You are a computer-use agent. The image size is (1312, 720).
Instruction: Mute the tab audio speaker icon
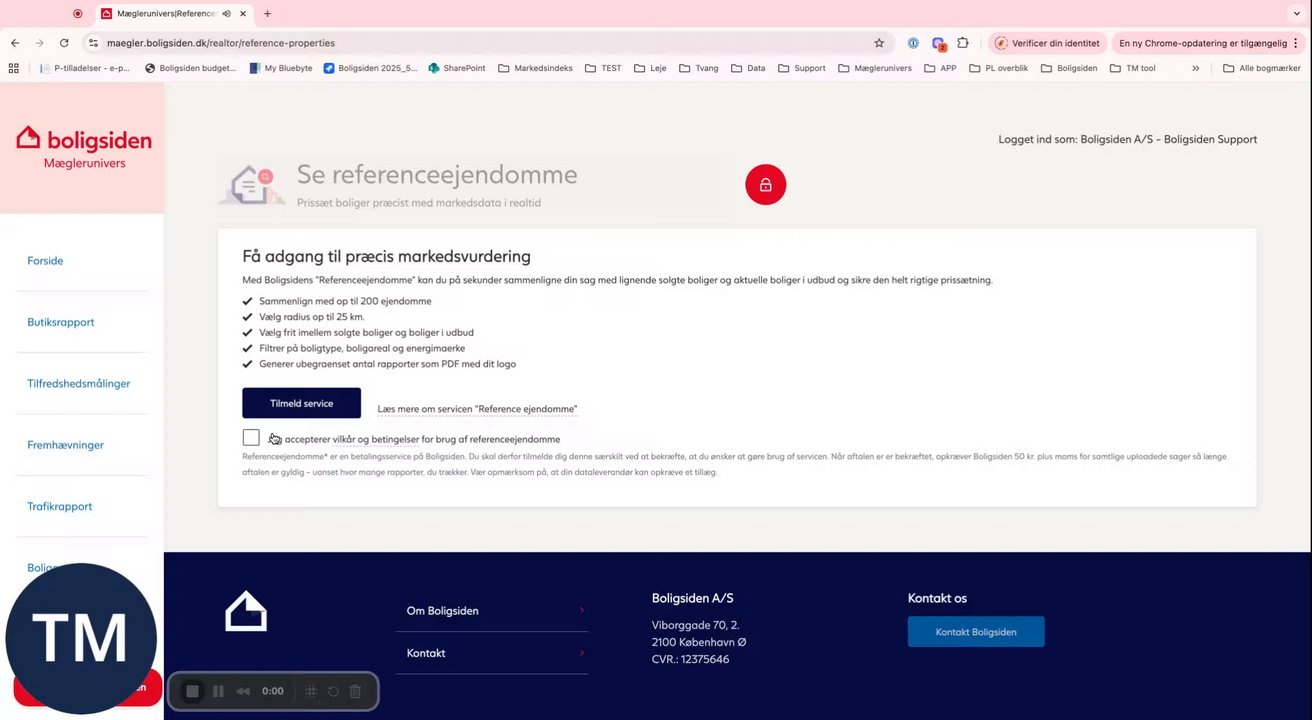[227, 14]
